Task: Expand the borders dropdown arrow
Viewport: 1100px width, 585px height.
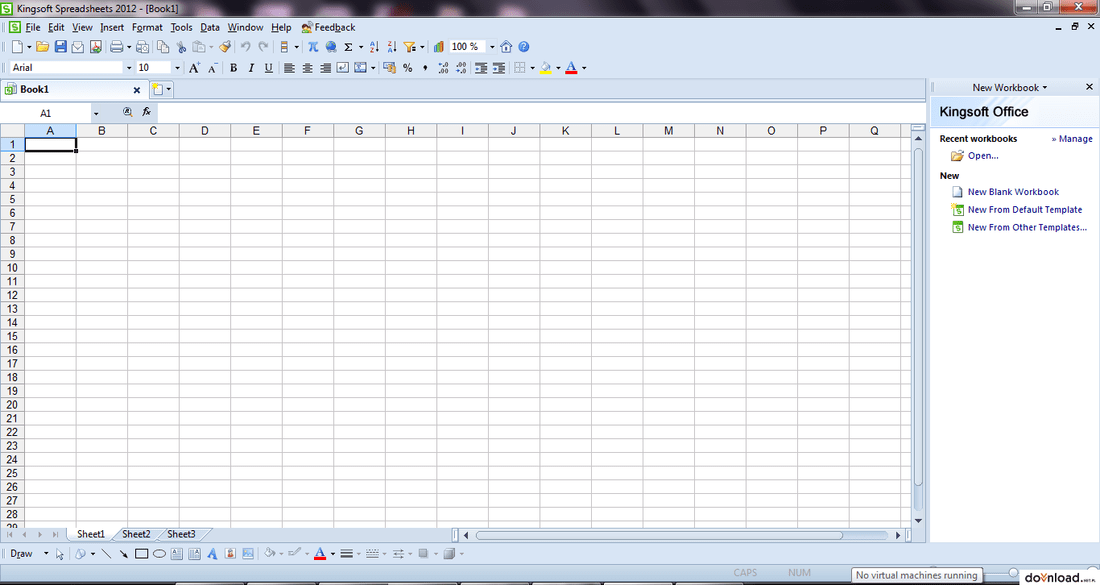Action: coord(532,68)
